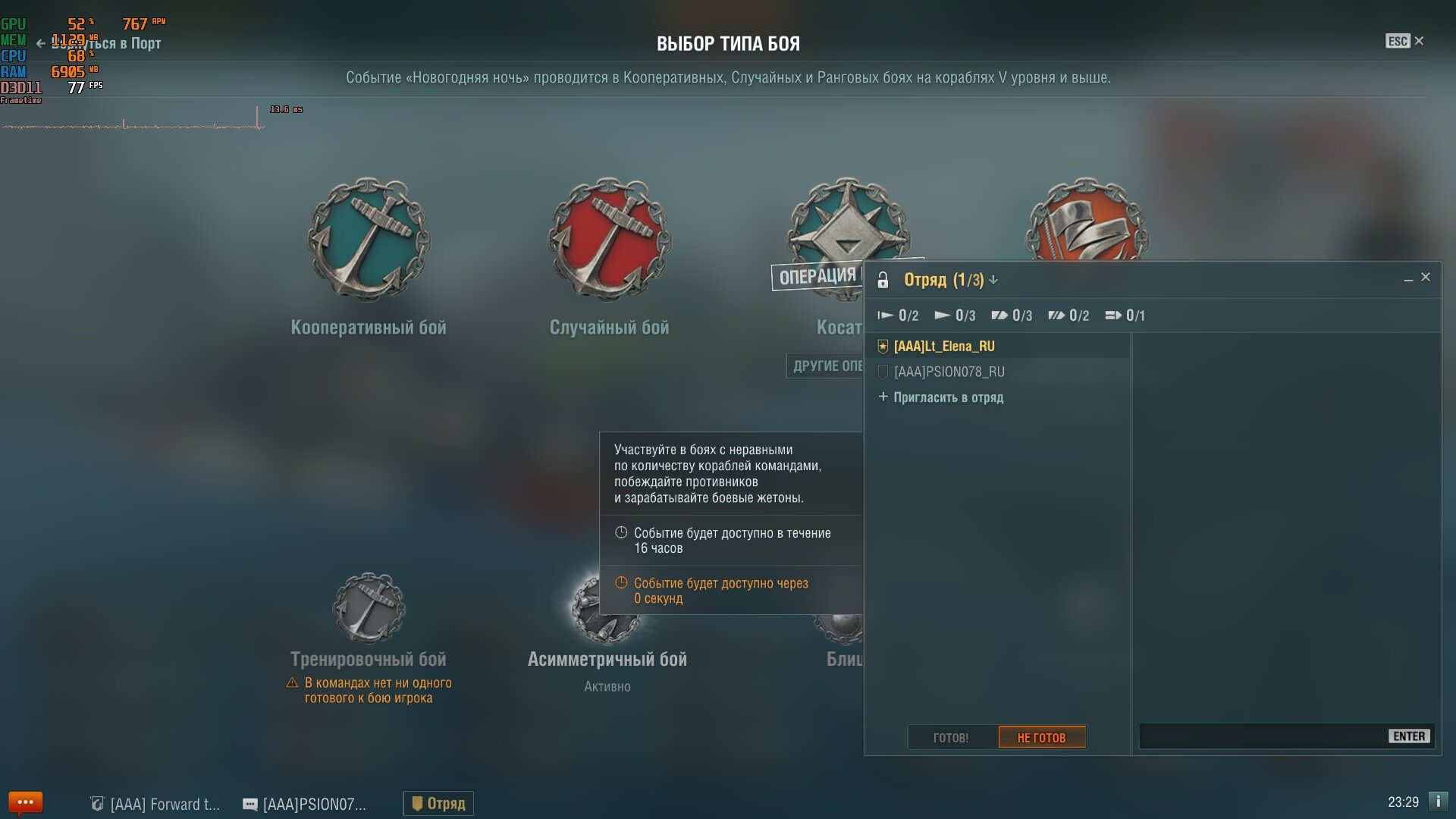Pick the Тренировочный бой grey anchor emblem
This screenshot has width=1456, height=819.
click(369, 608)
